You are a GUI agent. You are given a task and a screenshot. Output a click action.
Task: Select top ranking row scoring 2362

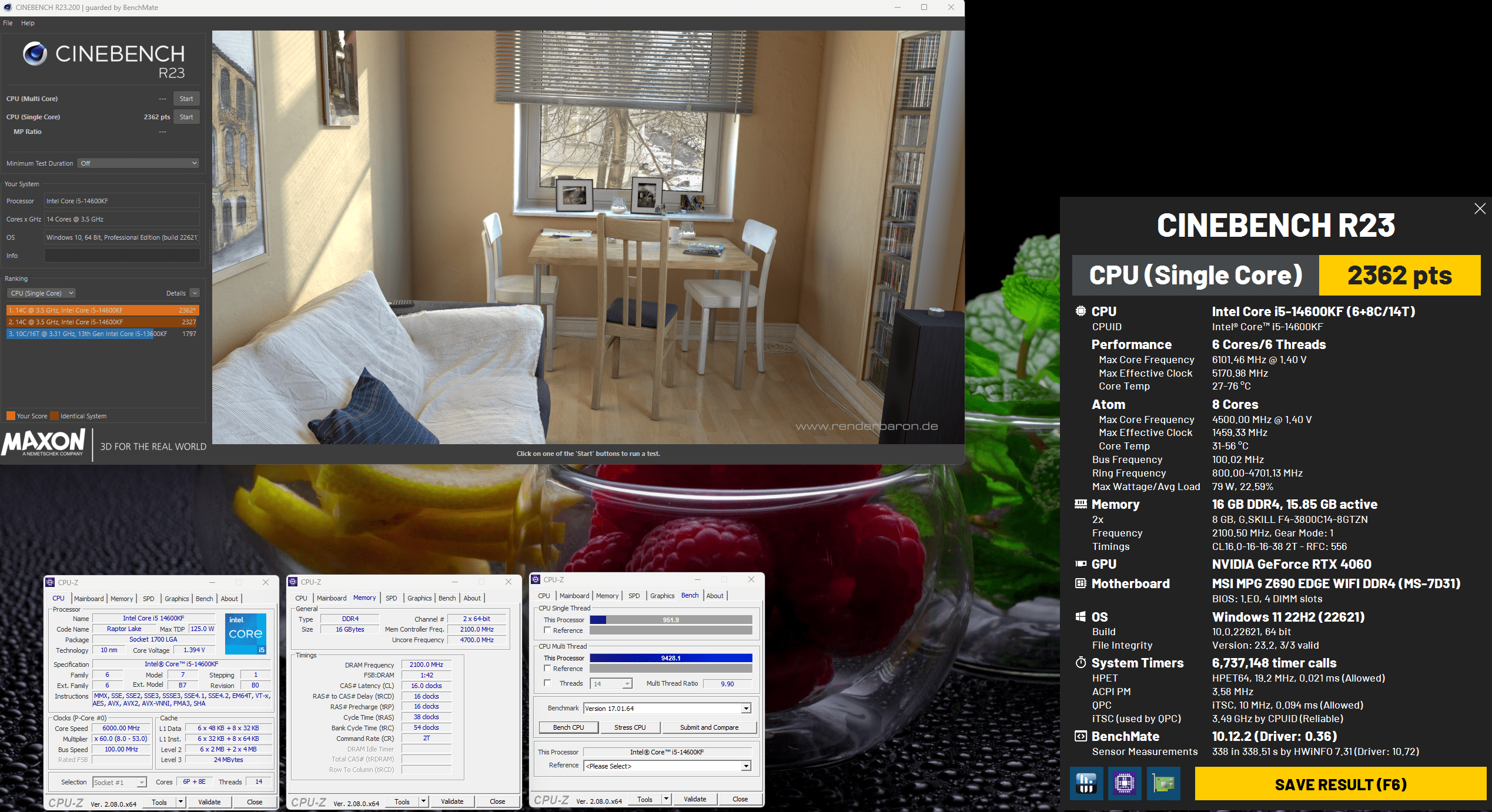tap(103, 310)
